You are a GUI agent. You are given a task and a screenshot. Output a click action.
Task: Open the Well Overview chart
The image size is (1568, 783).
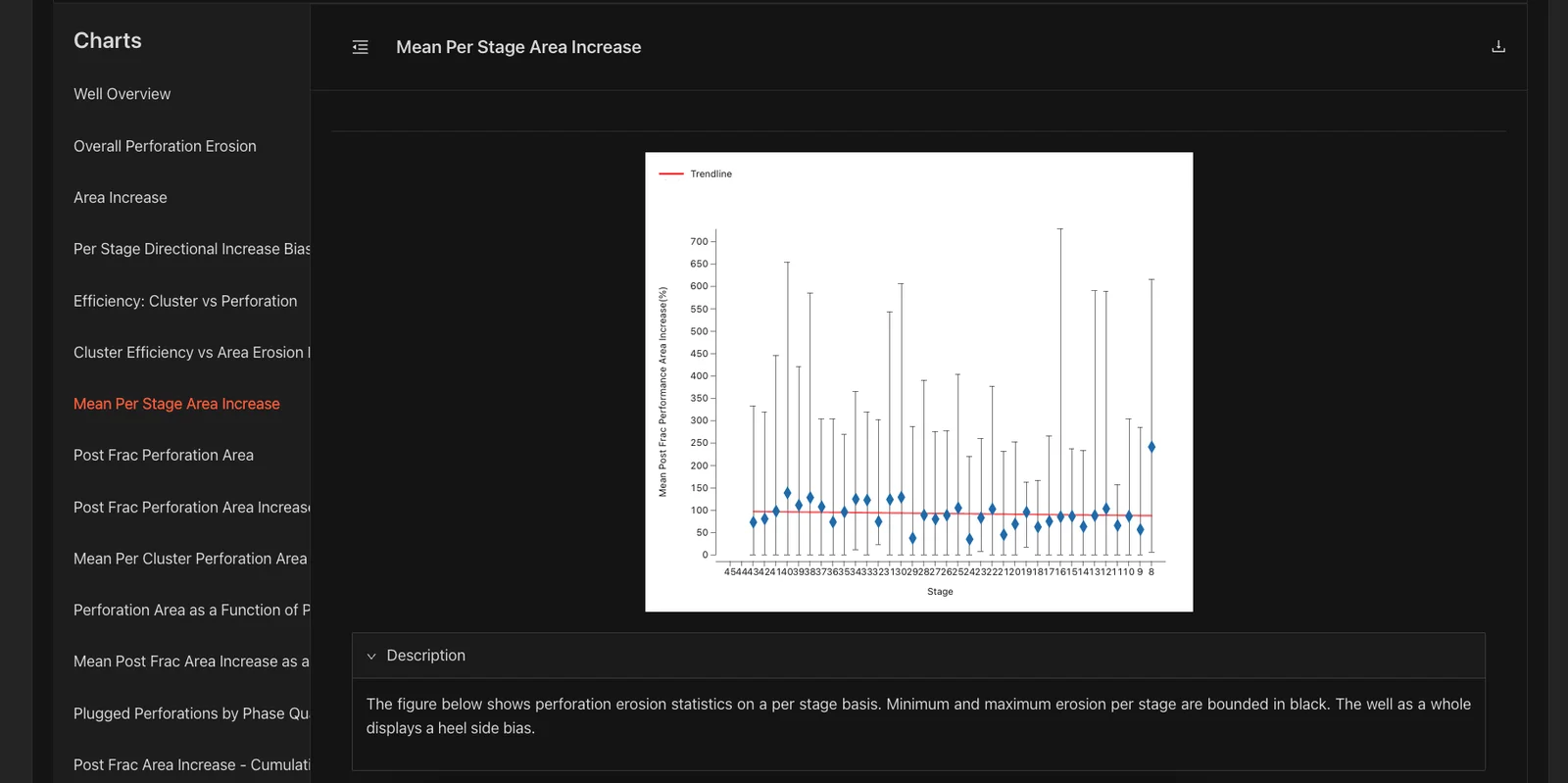(122, 94)
